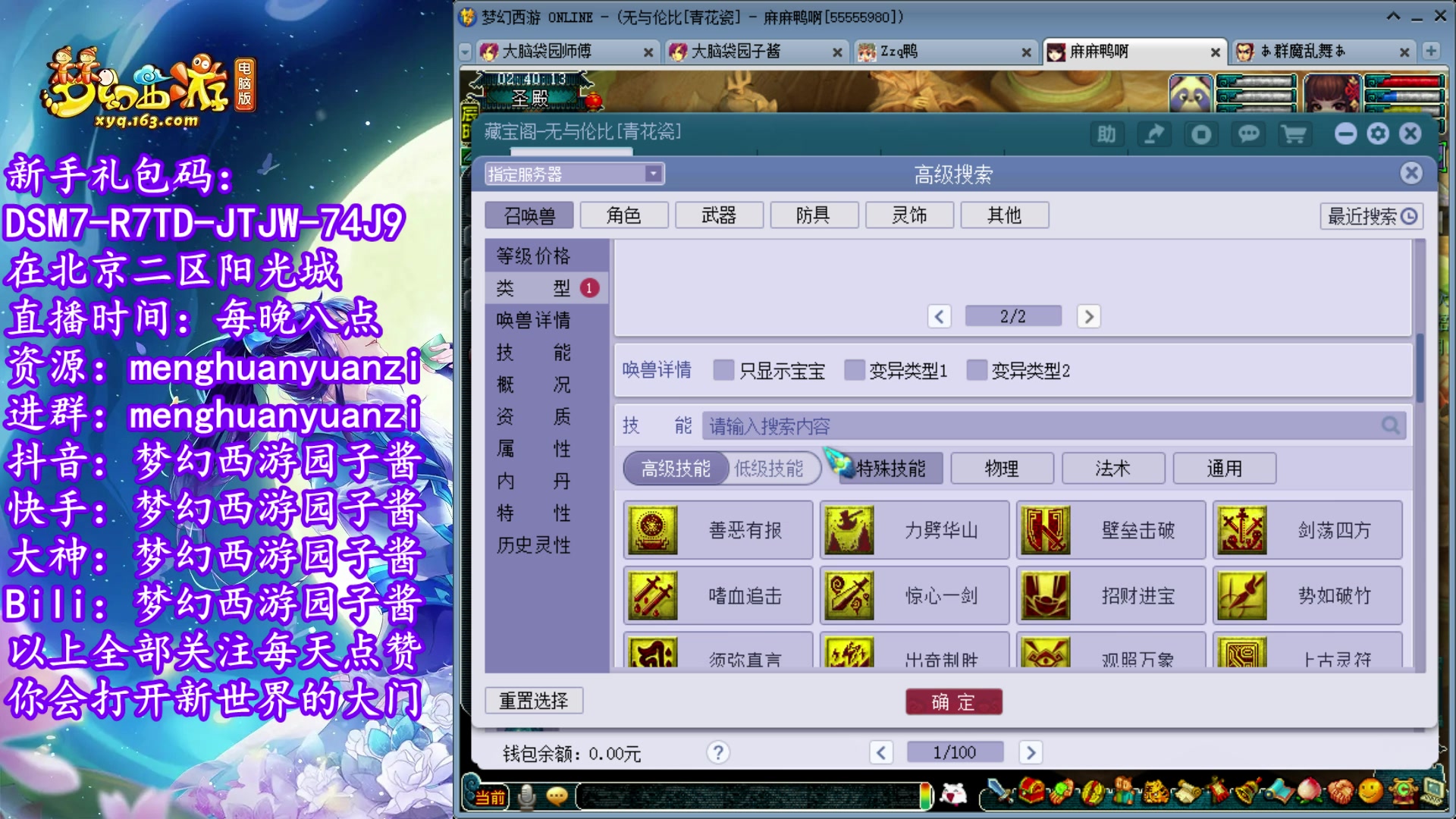The height and width of the screenshot is (819, 1456).
Task: Check the 变异类型1 checkbox
Action: pyautogui.click(x=855, y=370)
